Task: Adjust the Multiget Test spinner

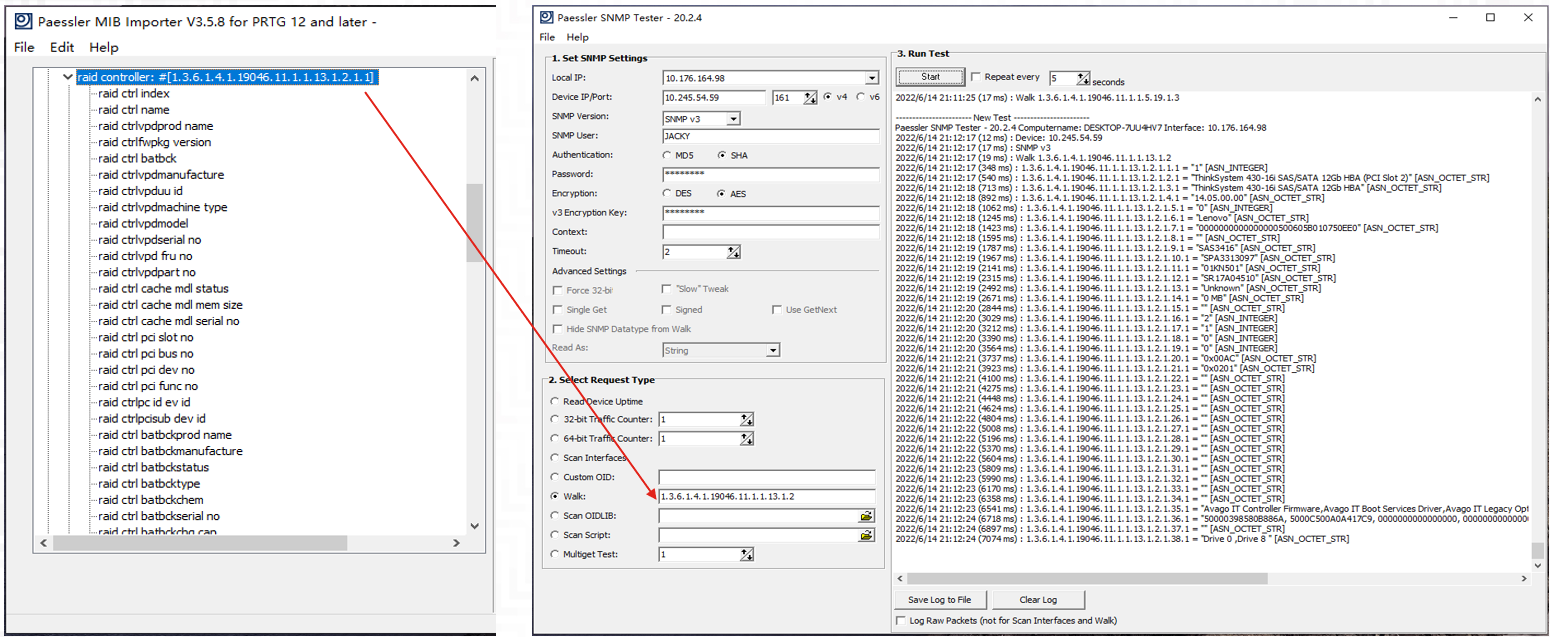Action: pyautogui.click(x=746, y=554)
